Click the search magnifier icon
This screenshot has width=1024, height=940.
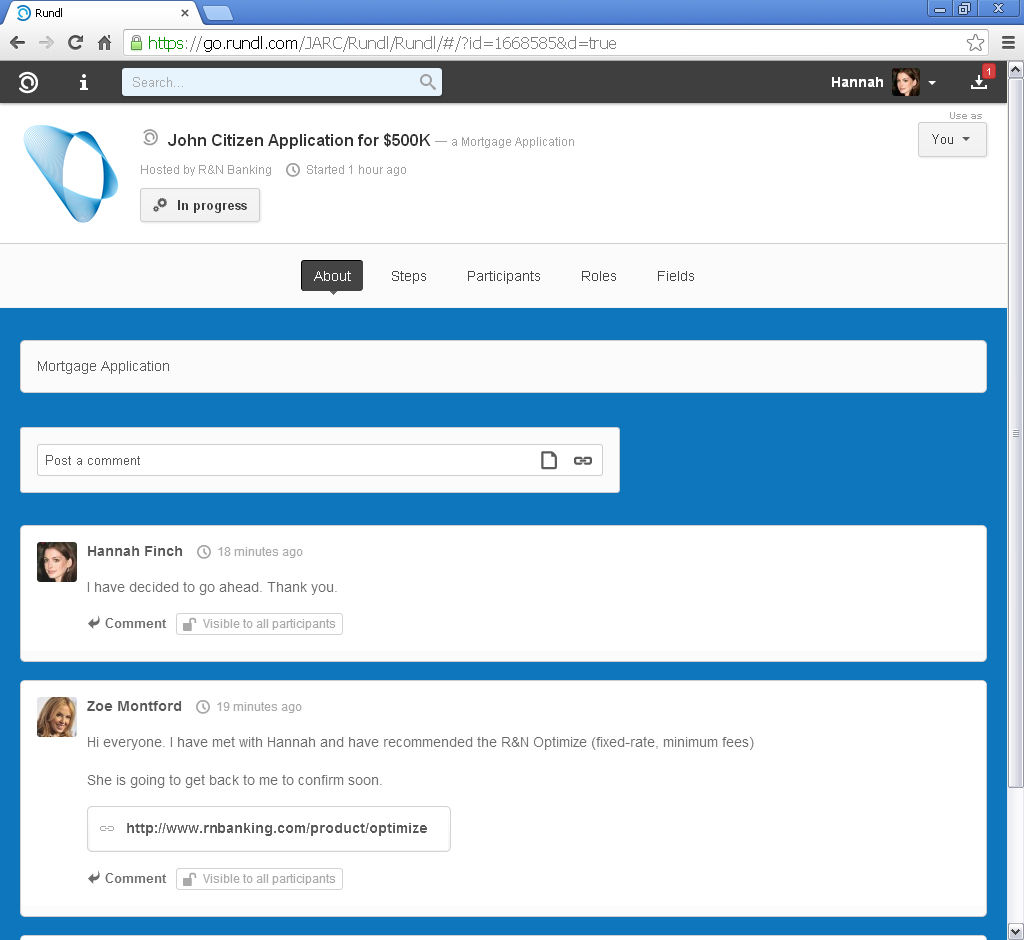(x=427, y=82)
